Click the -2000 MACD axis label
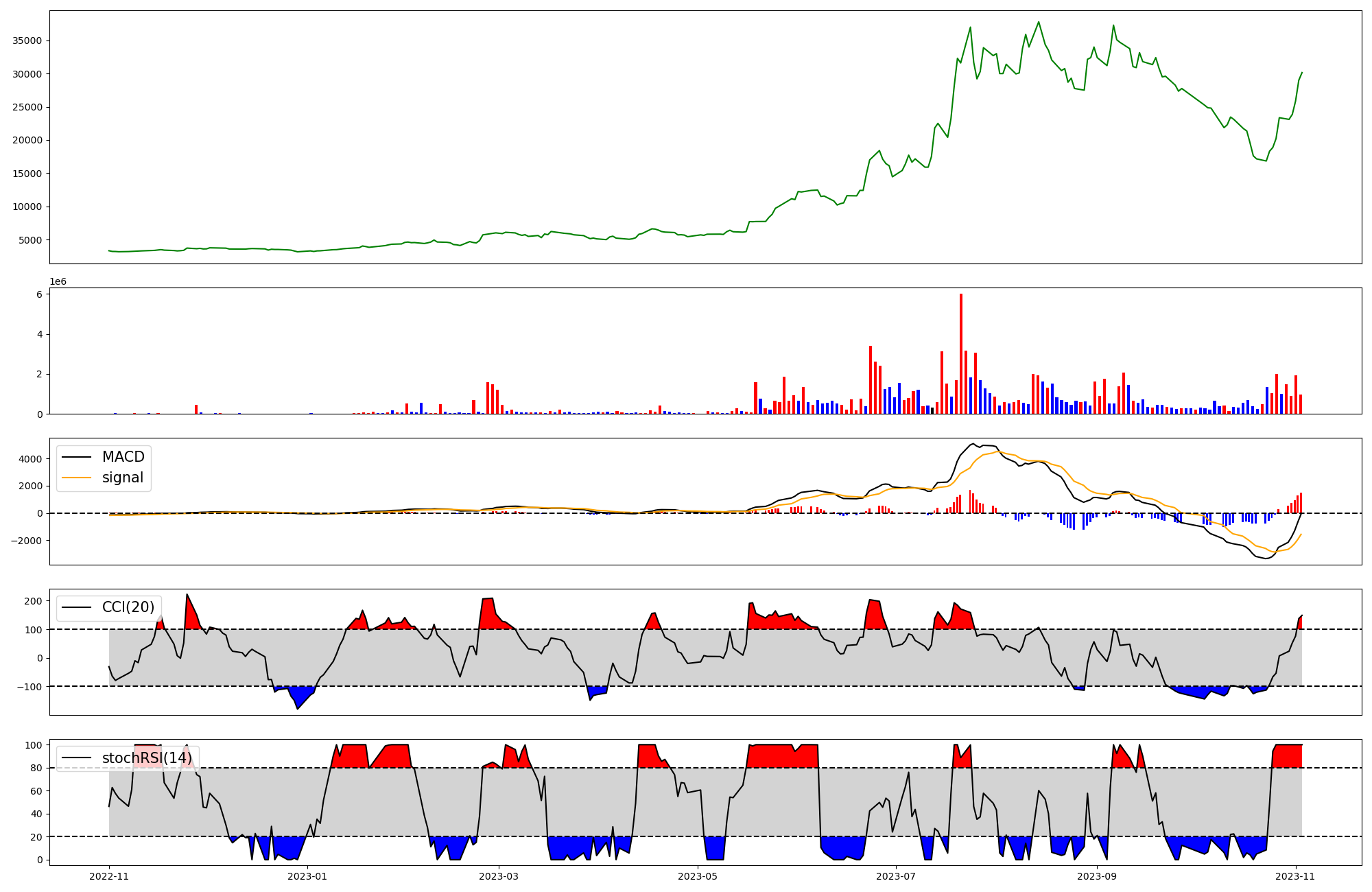The image size is (1372, 892). (26, 541)
